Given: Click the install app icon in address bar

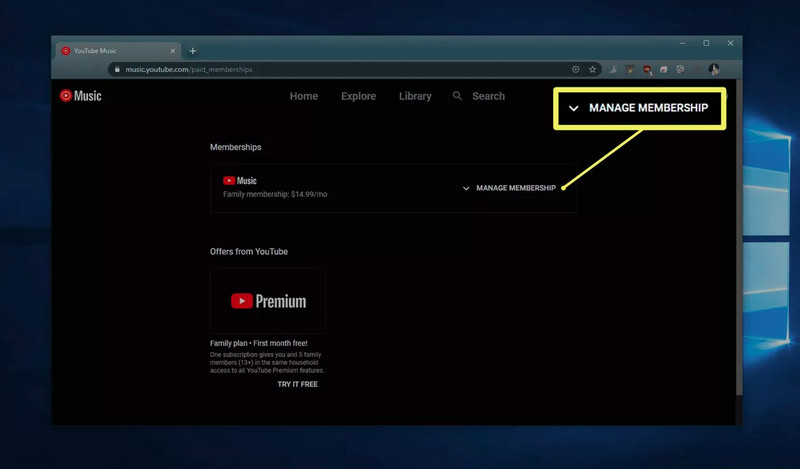Looking at the screenshot, I should [x=576, y=69].
